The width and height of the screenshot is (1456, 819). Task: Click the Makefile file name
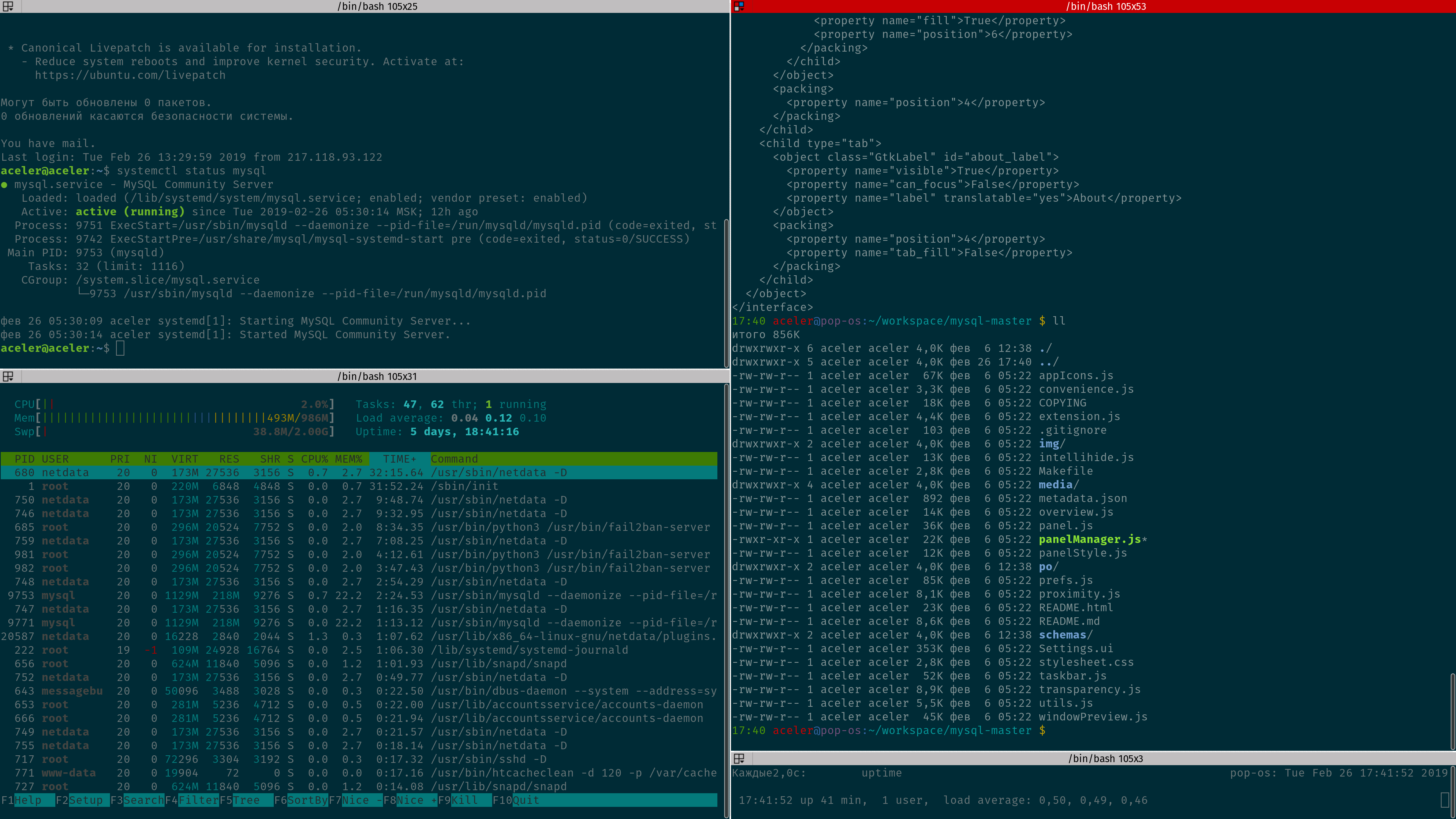[x=1065, y=471]
